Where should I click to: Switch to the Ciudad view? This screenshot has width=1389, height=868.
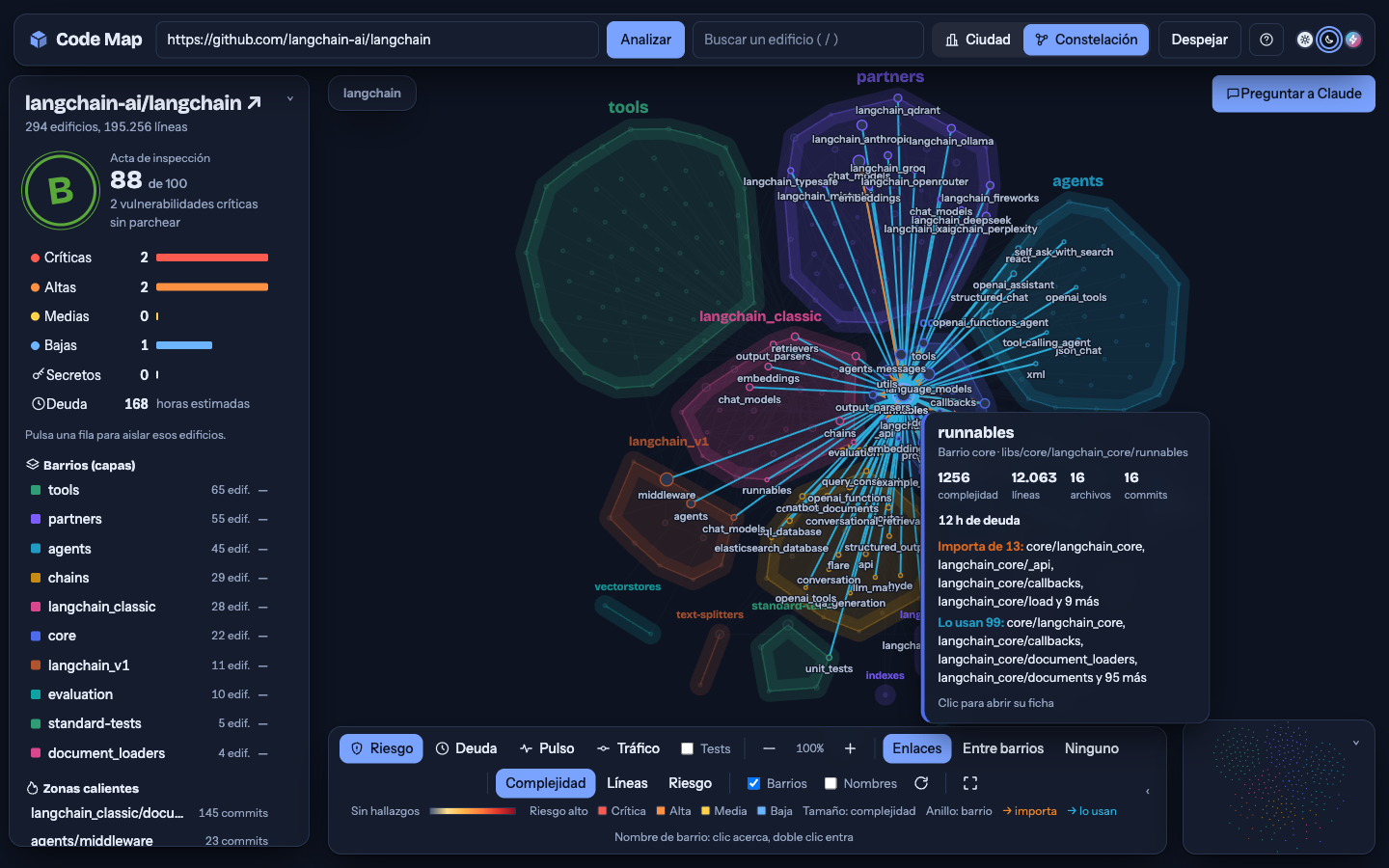point(978,40)
